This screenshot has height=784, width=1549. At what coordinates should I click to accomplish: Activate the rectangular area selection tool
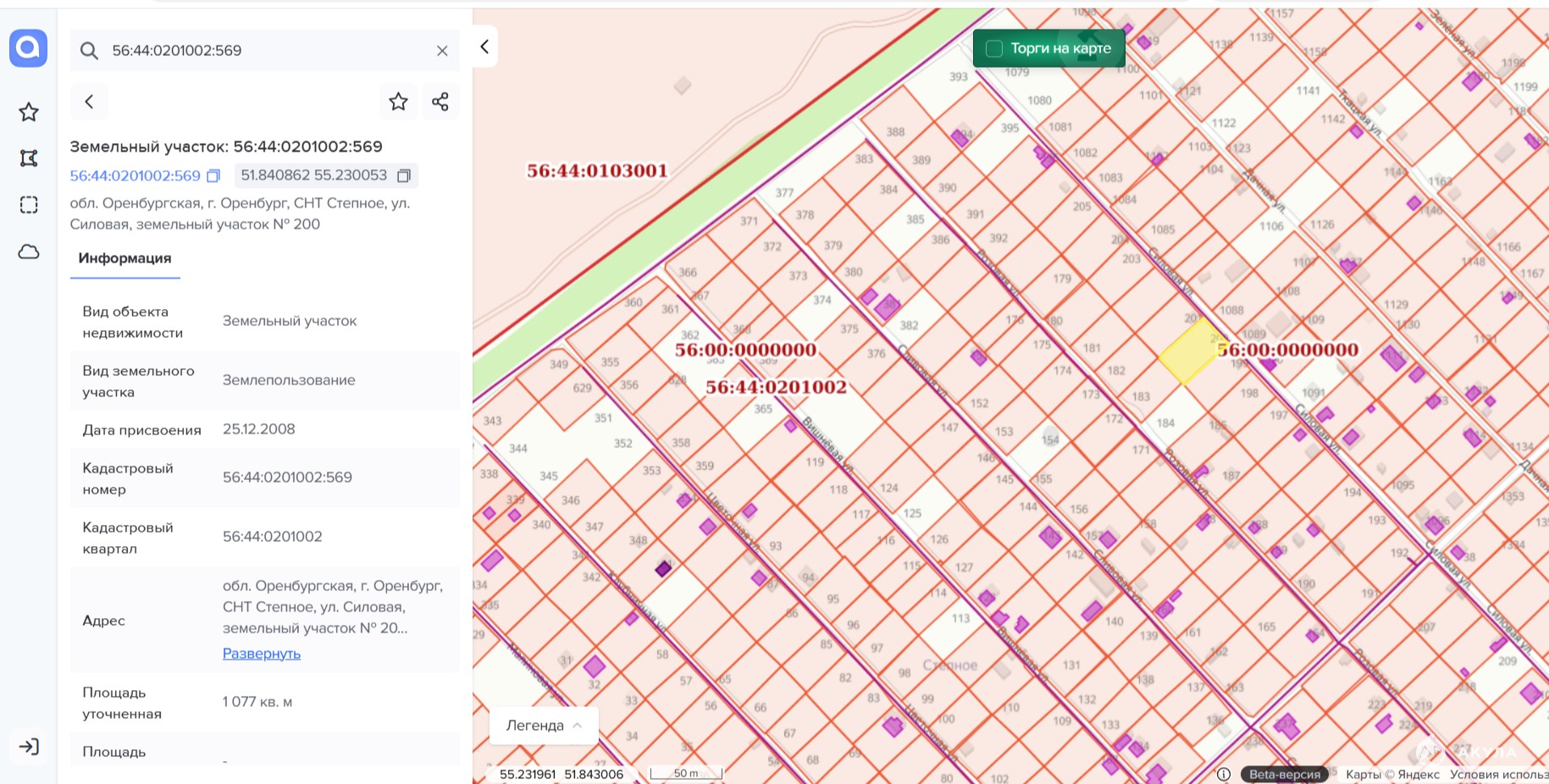[29, 205]
